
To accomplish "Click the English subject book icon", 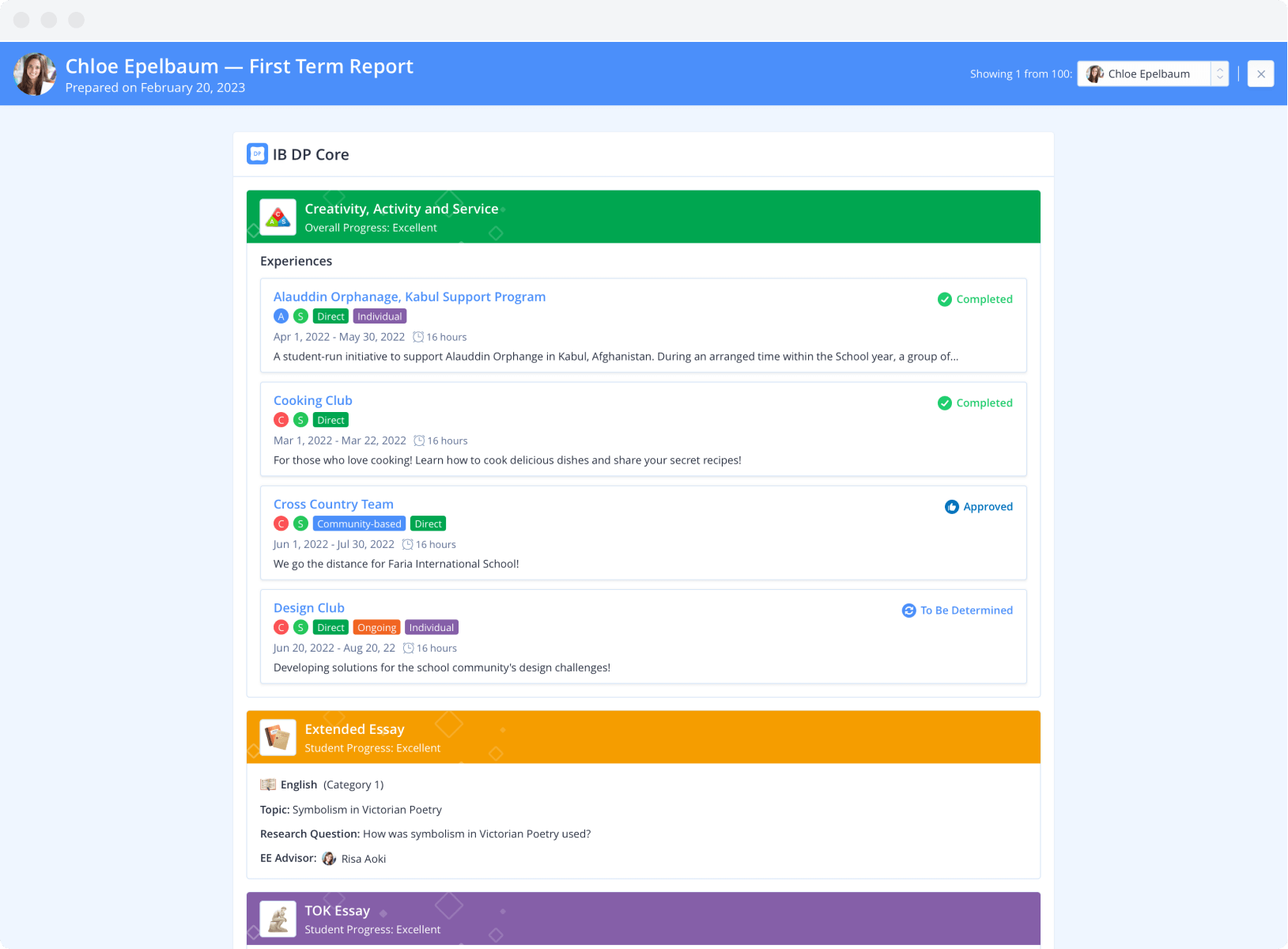I will [268, 785].
